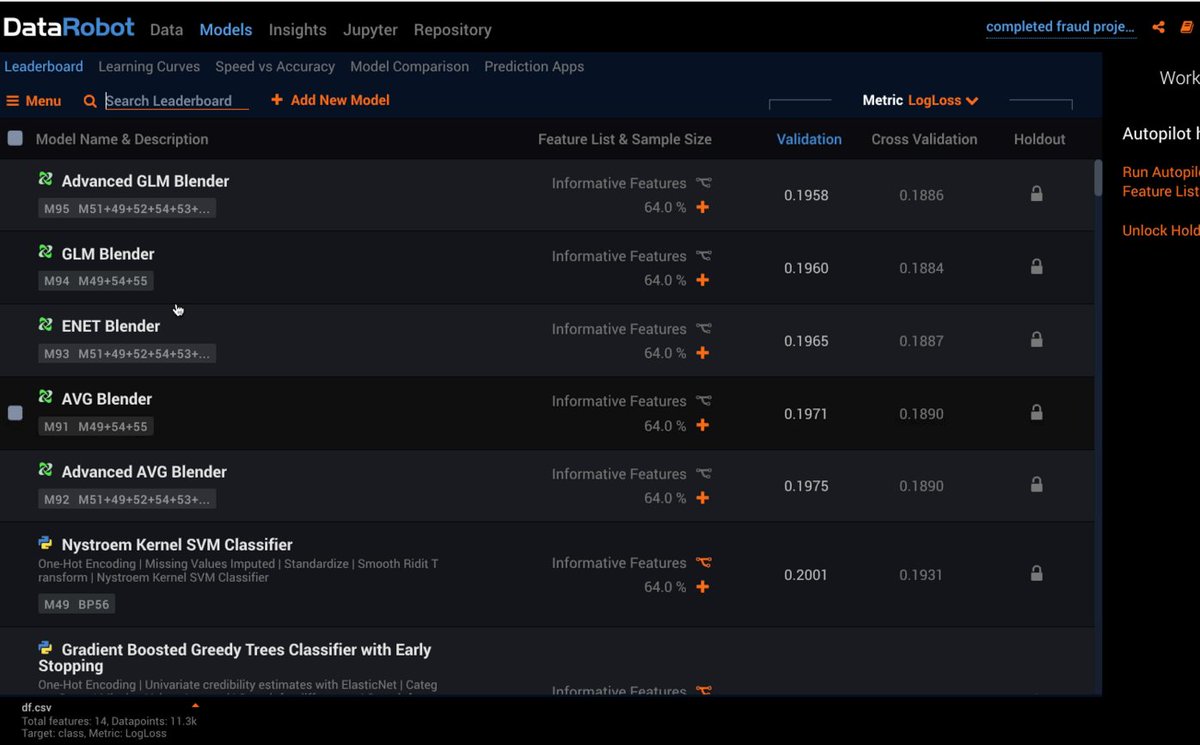1200x745 pixels.
Task: Click the blender icon beside ENET Blender
Action: point(45,324)
